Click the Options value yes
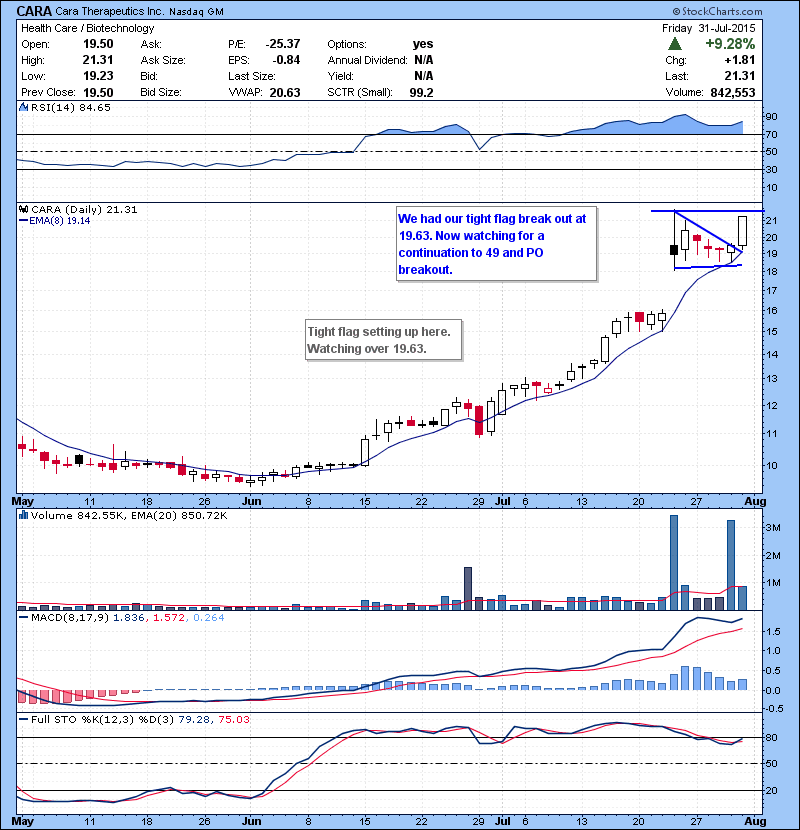The height and width of the screenshot is (830, 800). 423,44
